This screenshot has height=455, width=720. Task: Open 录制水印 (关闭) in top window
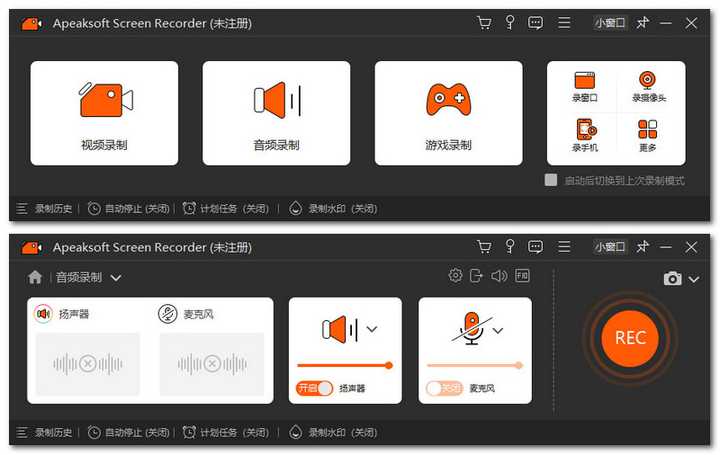333,209
